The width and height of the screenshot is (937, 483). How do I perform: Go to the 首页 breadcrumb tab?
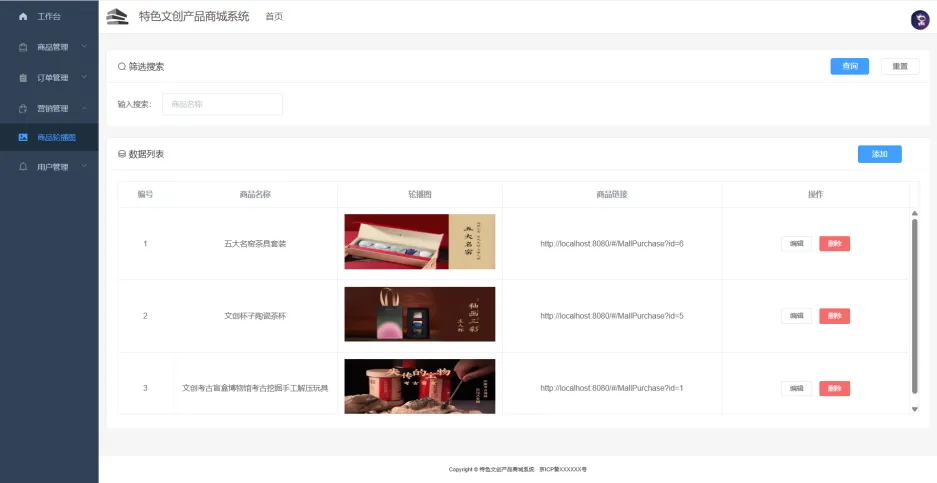[x=273, y=17]
